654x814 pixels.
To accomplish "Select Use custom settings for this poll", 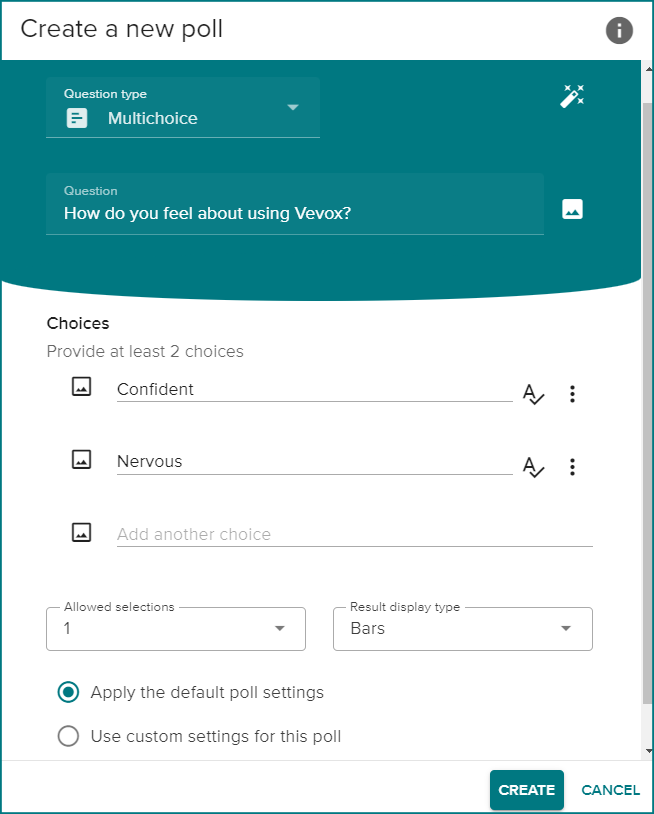I will (68, 737).
